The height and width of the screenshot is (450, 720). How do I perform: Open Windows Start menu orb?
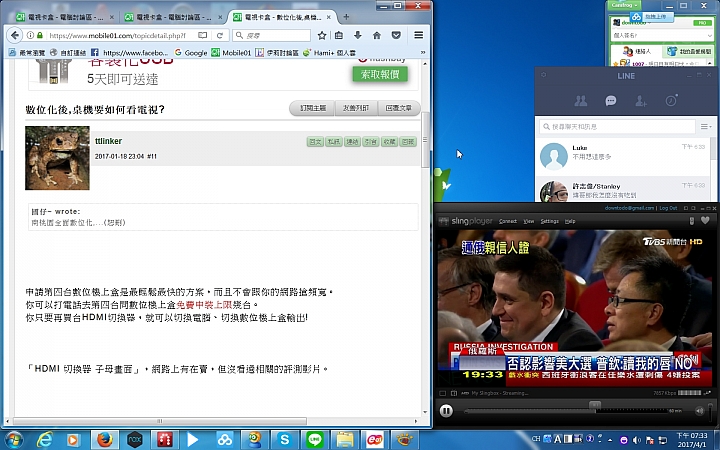[x=13, y=440]
